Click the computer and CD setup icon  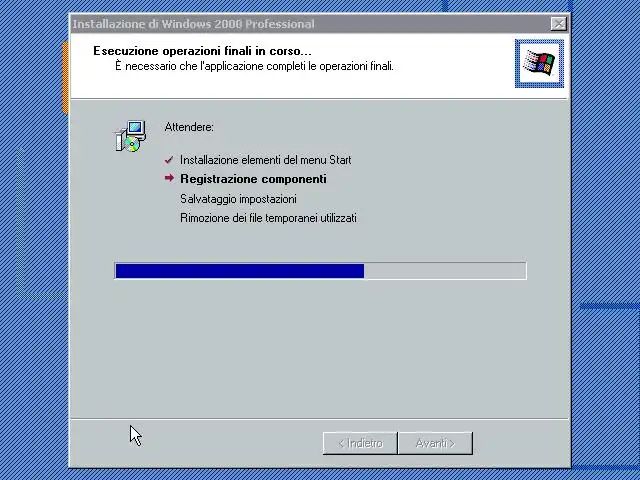[131, 136]
